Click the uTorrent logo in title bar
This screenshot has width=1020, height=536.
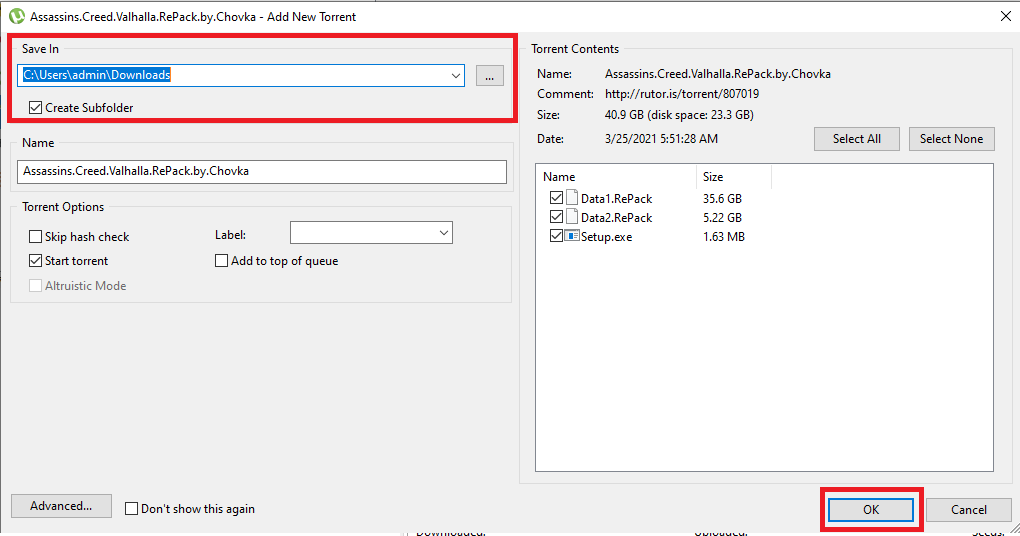(x=16, y=16)
